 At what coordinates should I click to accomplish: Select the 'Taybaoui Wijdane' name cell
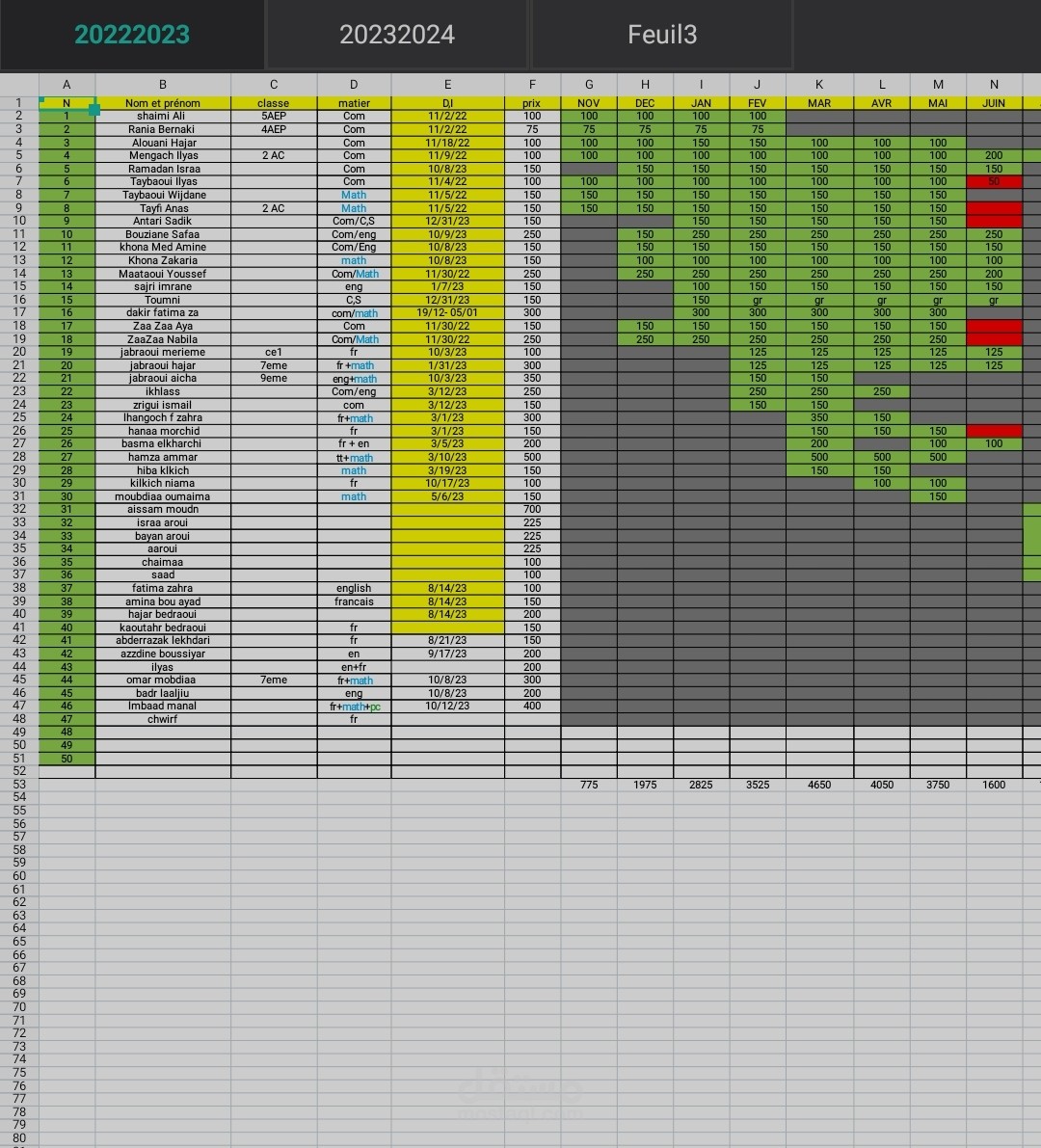coord(163,195)
